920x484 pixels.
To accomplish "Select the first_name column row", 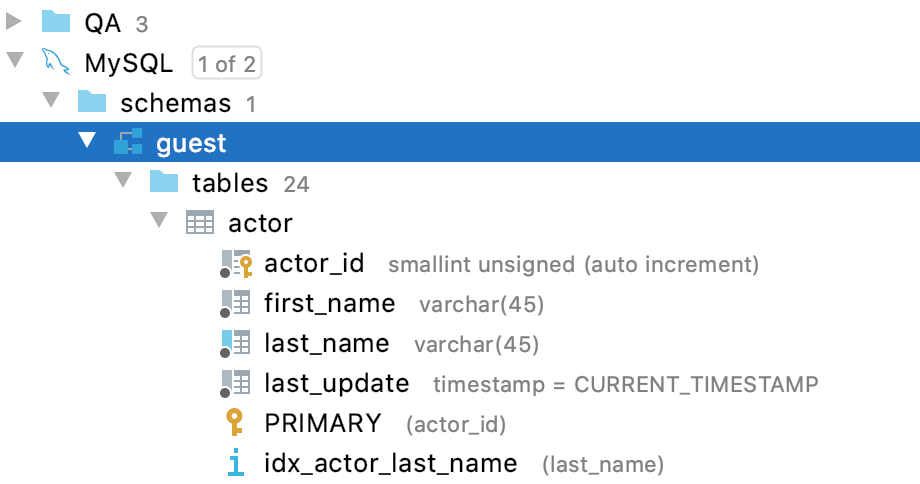I will click(330, 303).
